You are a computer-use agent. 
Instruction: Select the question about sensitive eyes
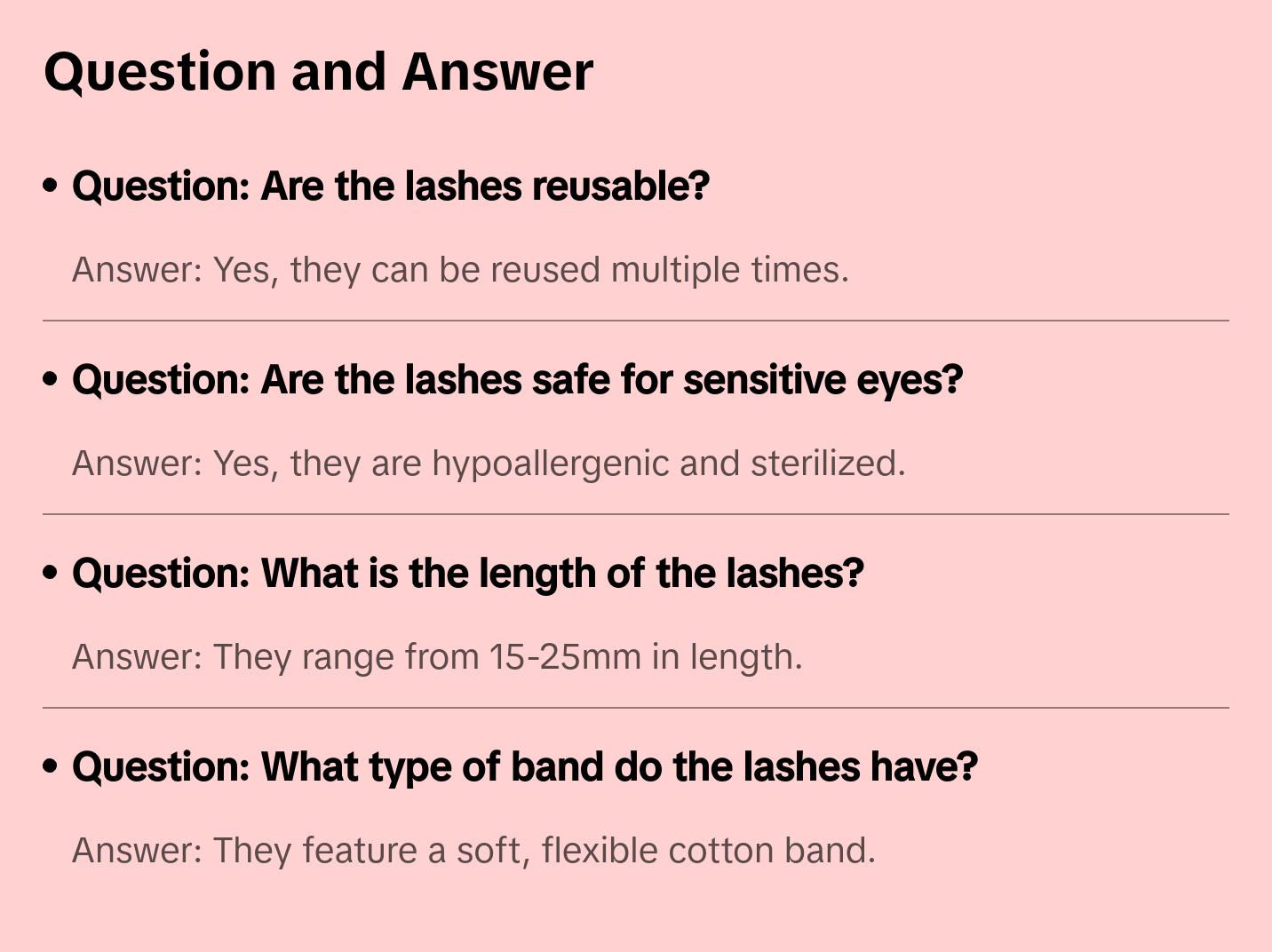pos(517,380)
